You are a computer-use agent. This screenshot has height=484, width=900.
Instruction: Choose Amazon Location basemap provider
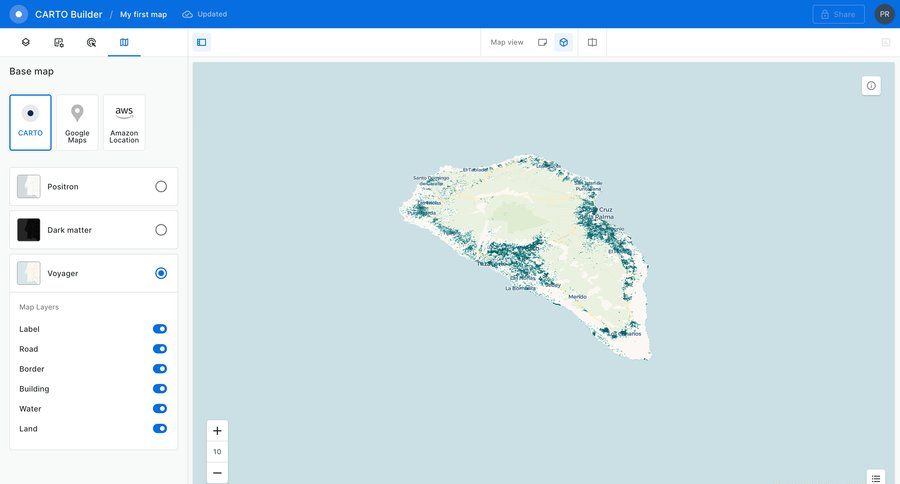click(x=124, y=122)
